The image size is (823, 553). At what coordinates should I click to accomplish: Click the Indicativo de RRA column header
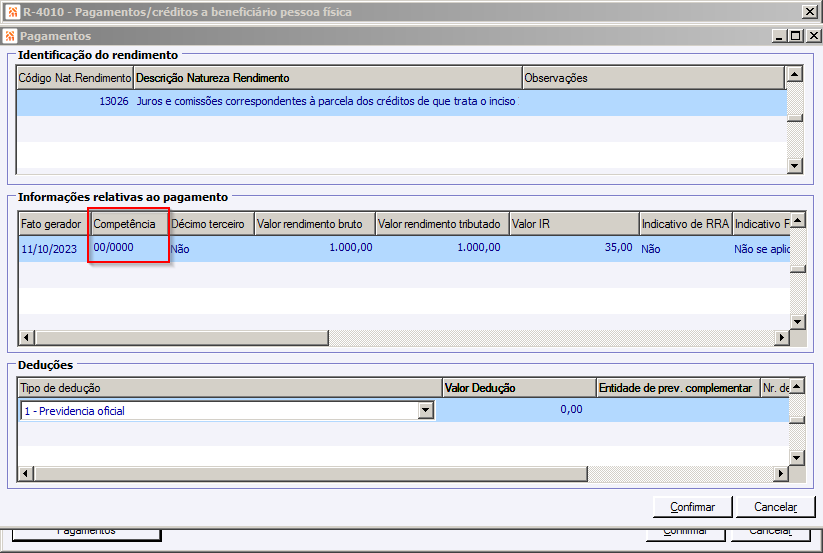(x=685, y=224)
